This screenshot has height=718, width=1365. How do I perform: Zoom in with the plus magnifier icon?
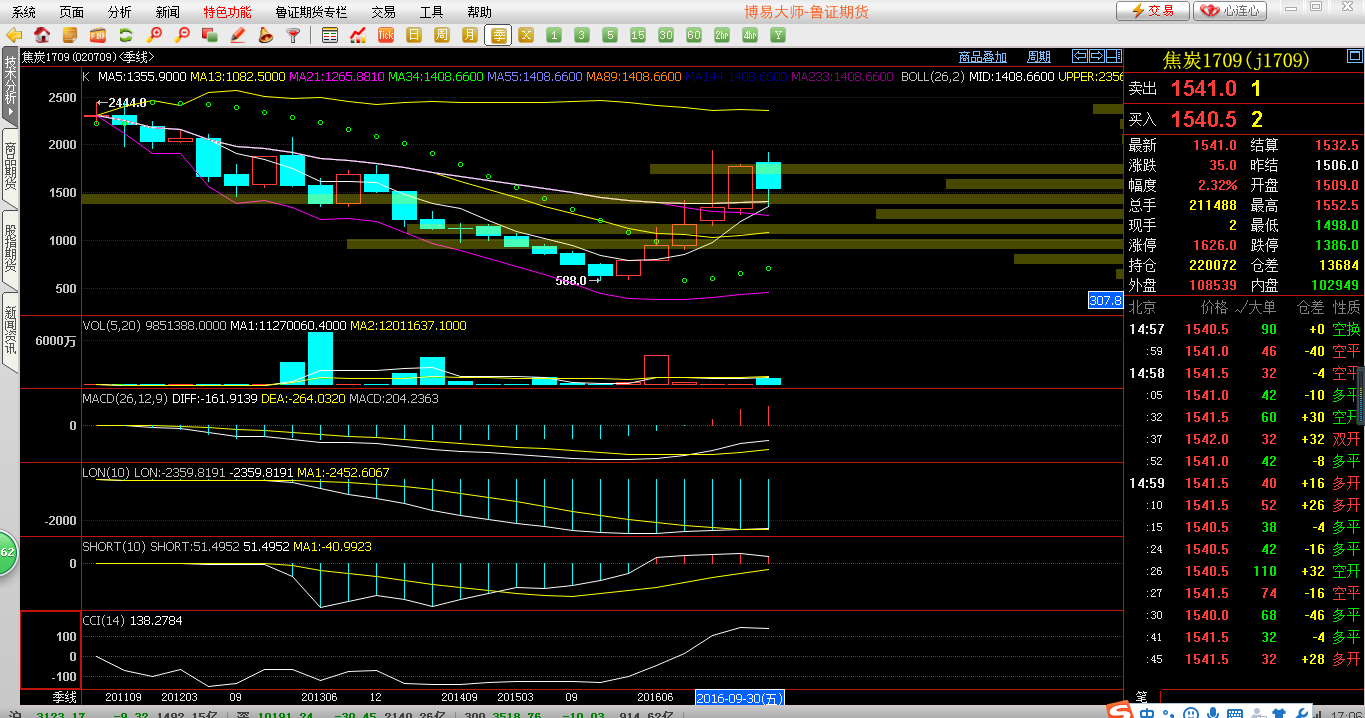154,36
